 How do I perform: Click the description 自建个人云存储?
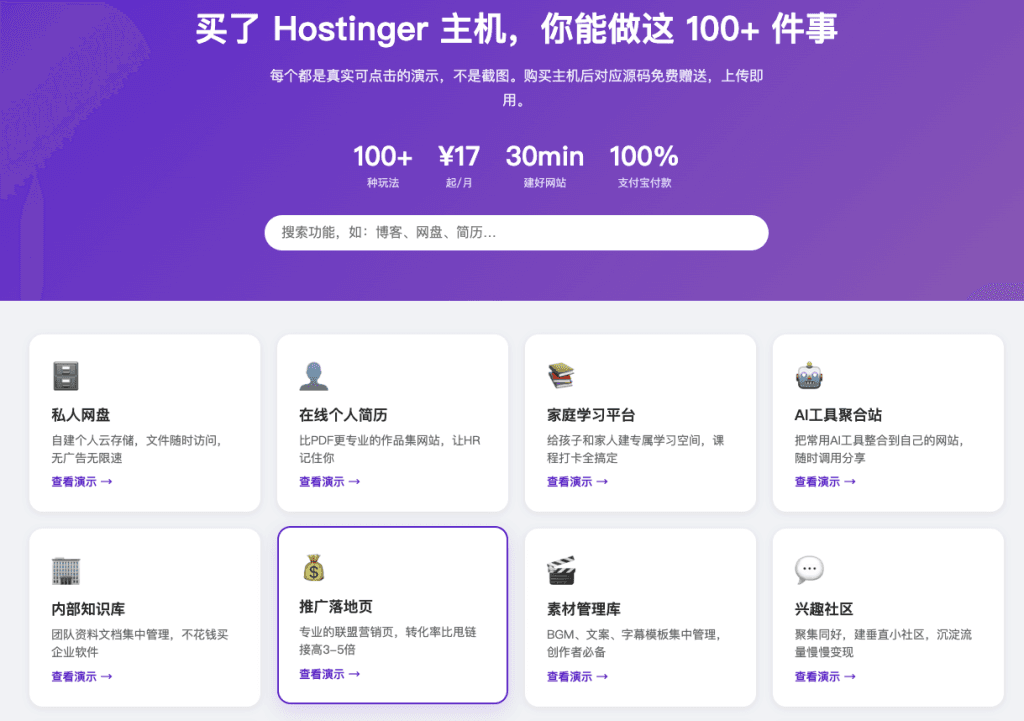(136, 449)
